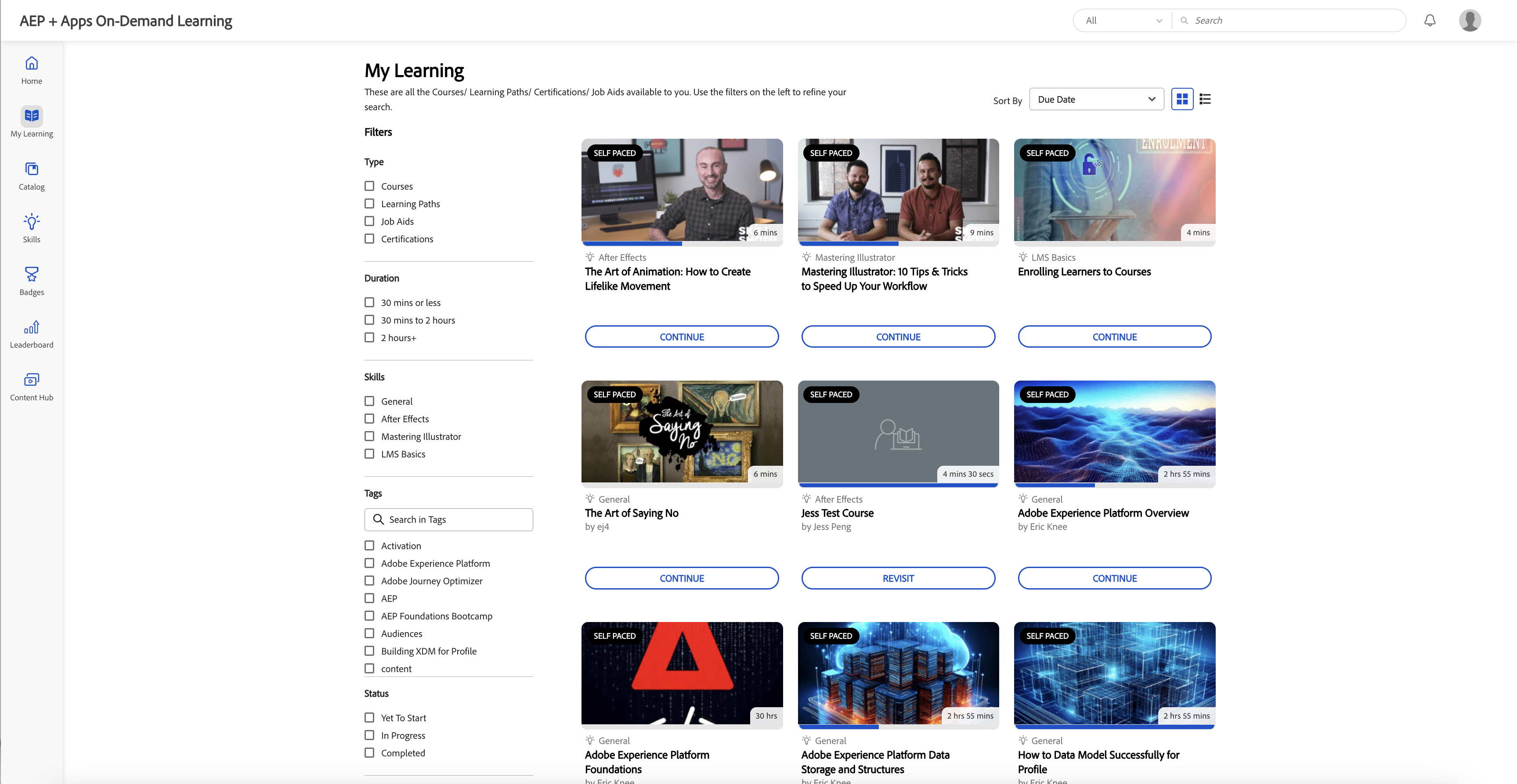The width and height of the screenshot is (1517, 784).
Task: Click the progress bar under Art of Animation
Action: point(682,244)
